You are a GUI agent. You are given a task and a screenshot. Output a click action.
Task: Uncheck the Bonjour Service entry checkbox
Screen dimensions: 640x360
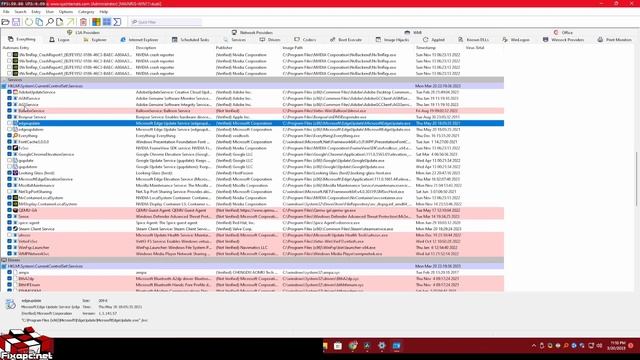click(x=9, y=117)
